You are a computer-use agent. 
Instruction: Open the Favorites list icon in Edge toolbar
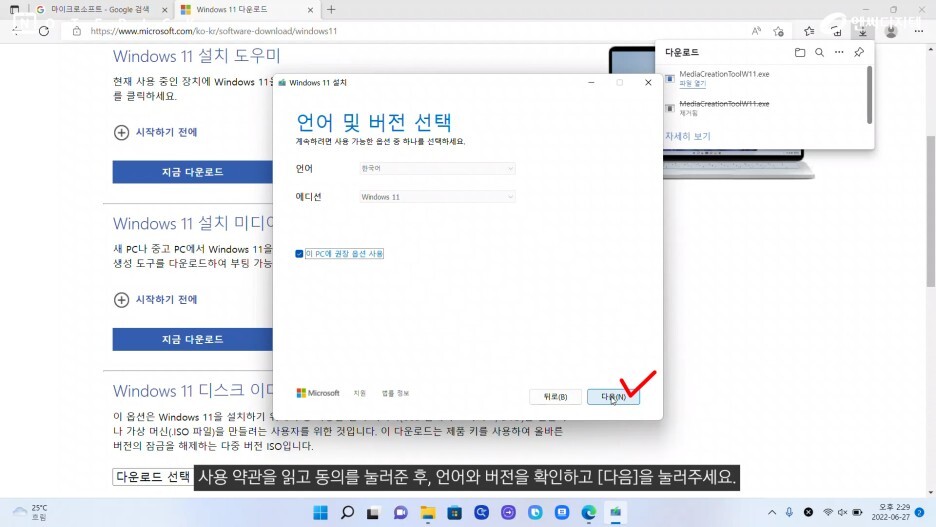coord(809,31)
